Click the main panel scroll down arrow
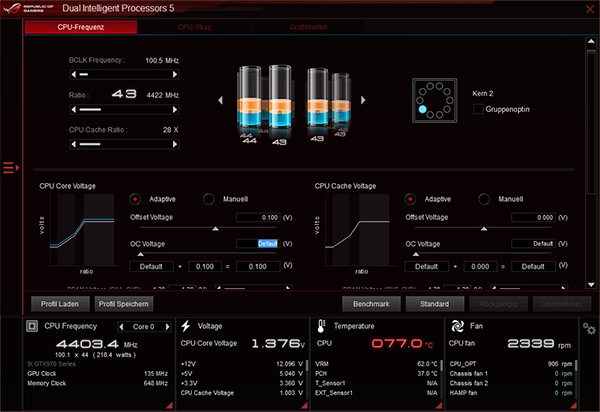600x412 pixels. [591, 285]
